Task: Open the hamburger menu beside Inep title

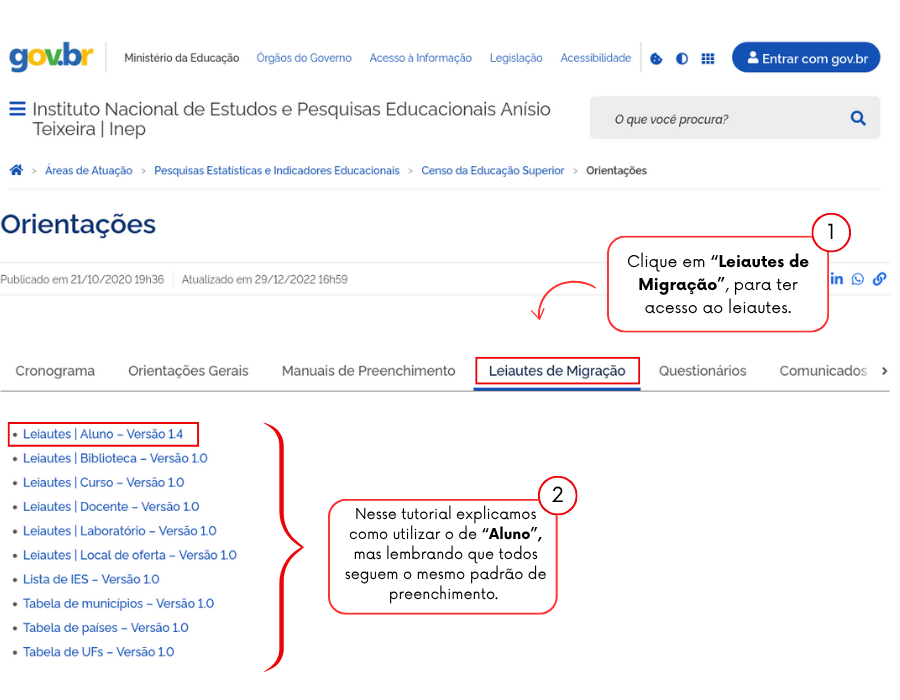Action: point(17,109)
